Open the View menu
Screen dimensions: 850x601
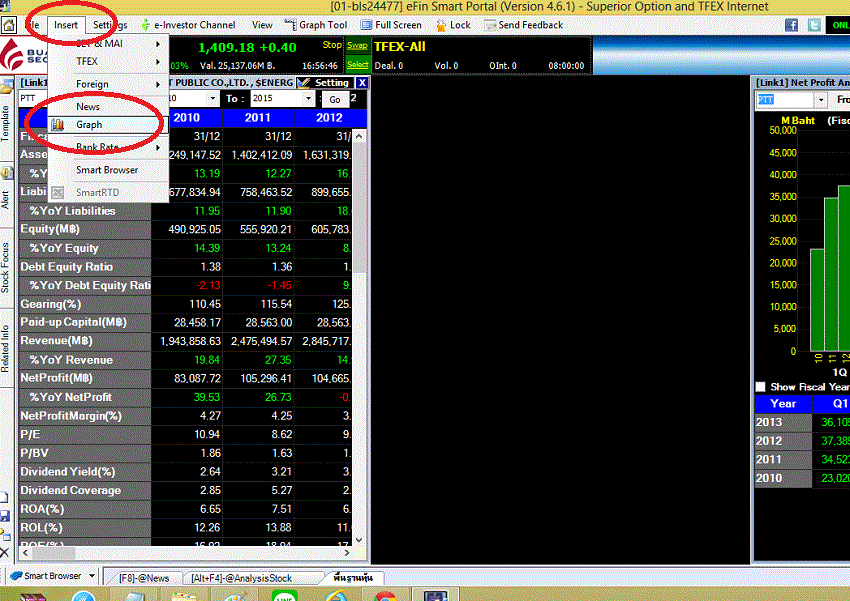262,25
